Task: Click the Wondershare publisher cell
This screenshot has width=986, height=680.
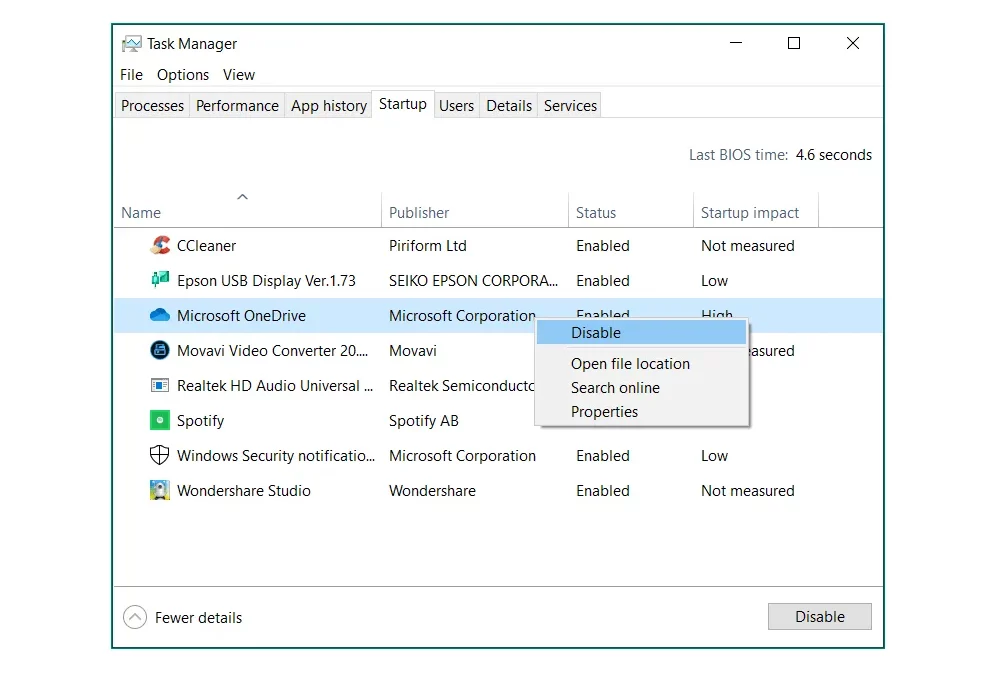Action: pyautogui.click(x=432, y=491)
